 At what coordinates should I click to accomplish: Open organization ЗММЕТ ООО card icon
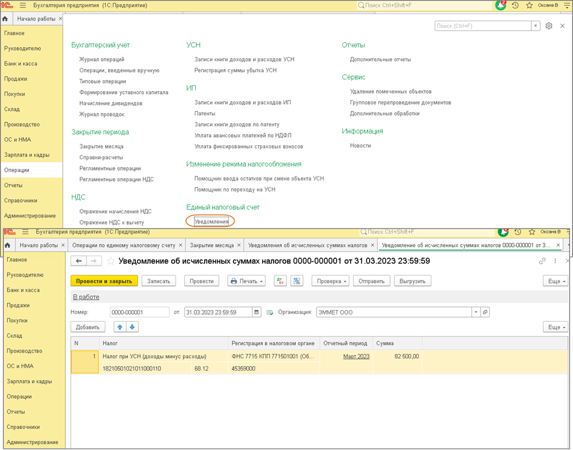[485, 312]
